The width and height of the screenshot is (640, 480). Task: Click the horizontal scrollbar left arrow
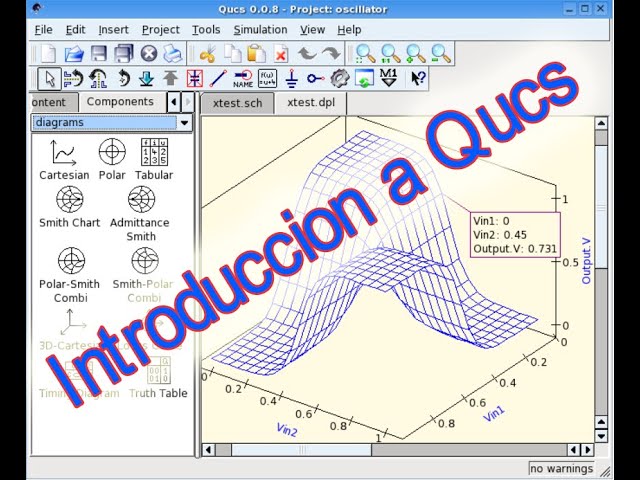click(x=208, y=450)
